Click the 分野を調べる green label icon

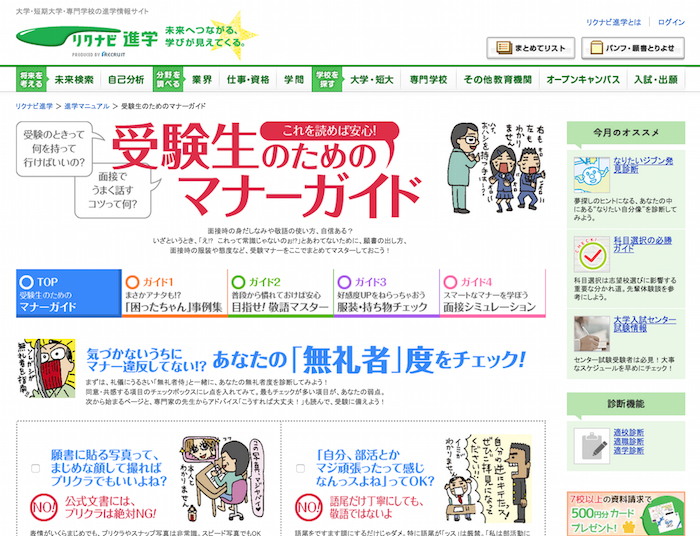pos(168,79)
